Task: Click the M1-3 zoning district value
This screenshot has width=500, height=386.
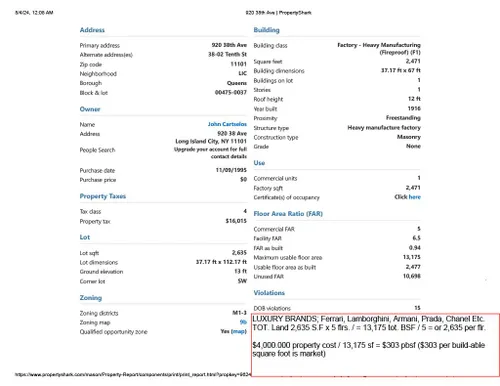Action: point(239,313)
